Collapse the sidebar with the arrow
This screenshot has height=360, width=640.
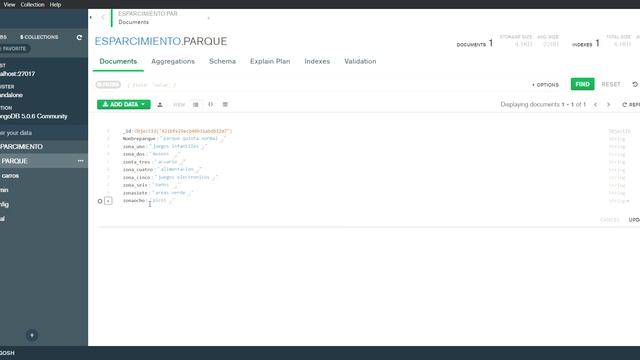point(91,18)
